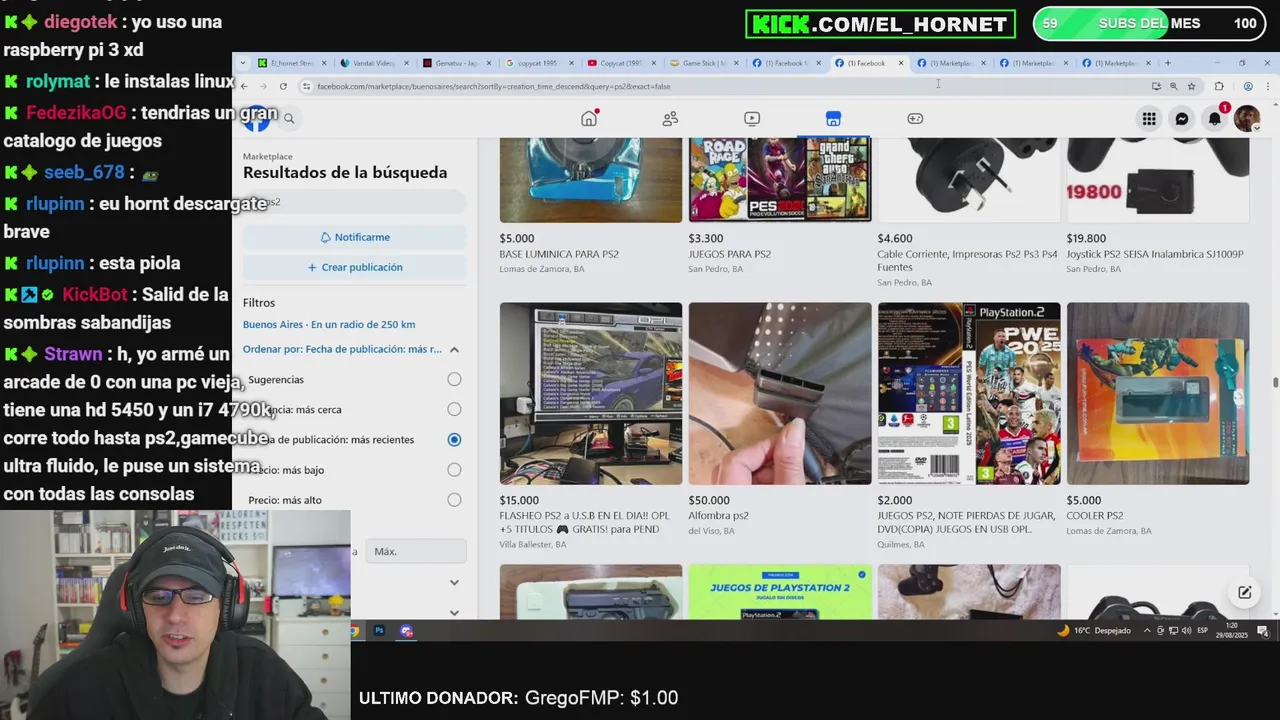Screen dimensions: 1280x720
Task: Open the Notifications bell icon
Action: (1215, 119)
